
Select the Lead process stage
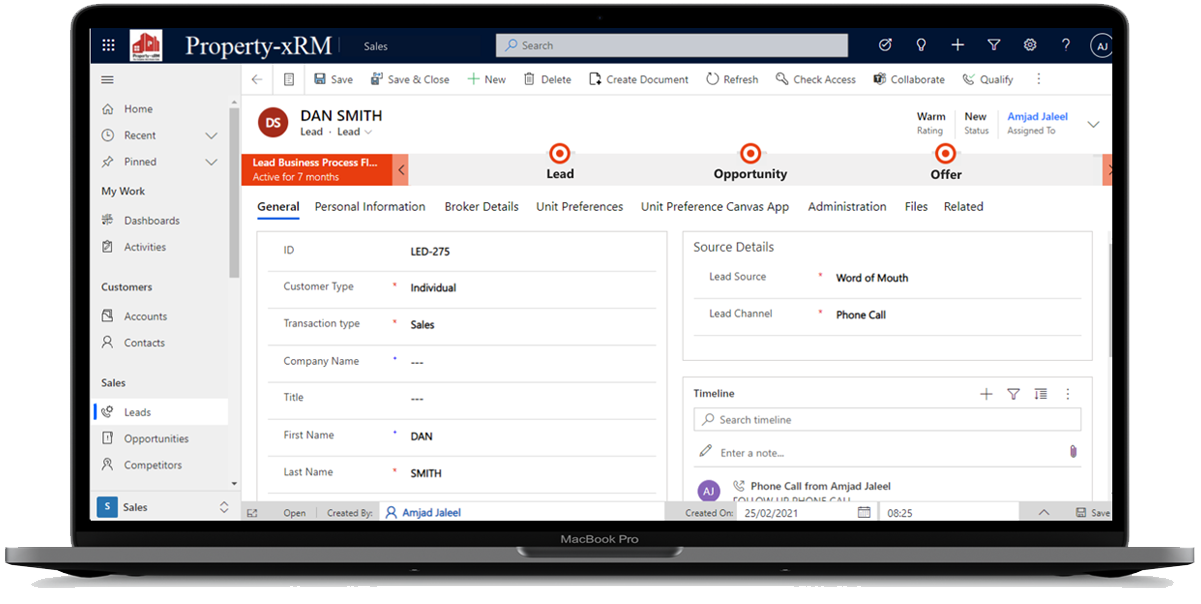pos(560,164)
